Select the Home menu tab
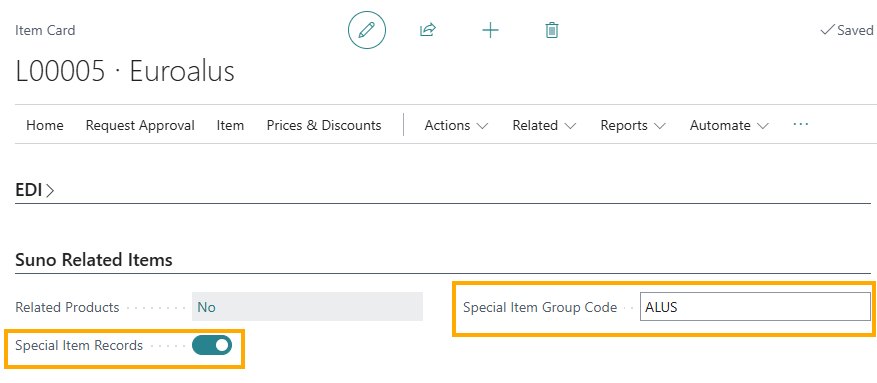Screen dimensions: 877x383 [45, 126]
